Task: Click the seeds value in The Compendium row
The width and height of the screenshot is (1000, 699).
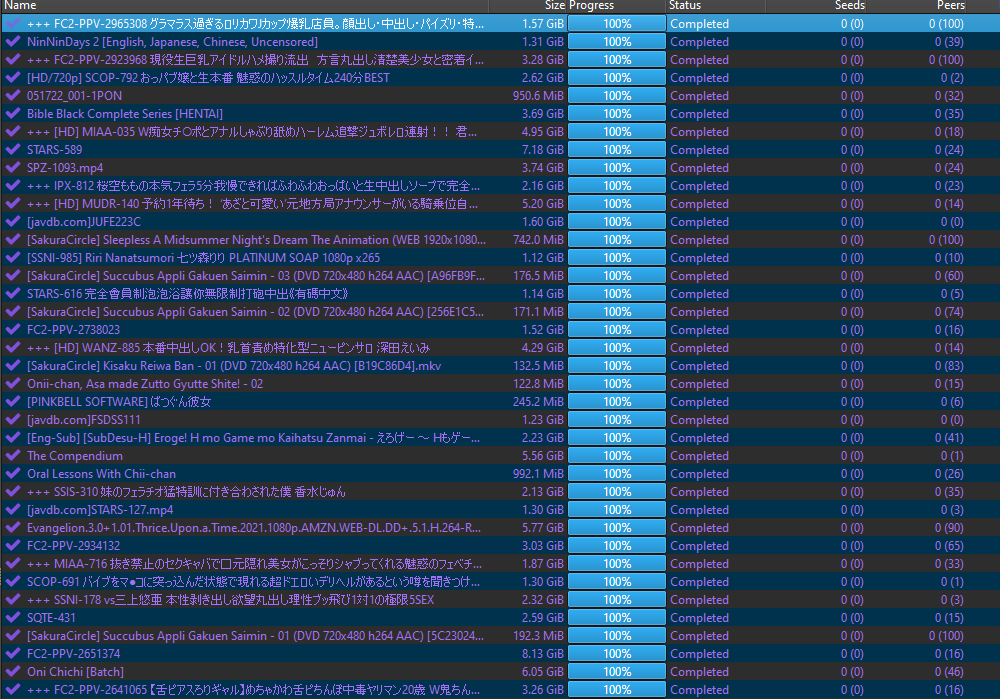Action: pyautogui.click(x=852, y=456)
